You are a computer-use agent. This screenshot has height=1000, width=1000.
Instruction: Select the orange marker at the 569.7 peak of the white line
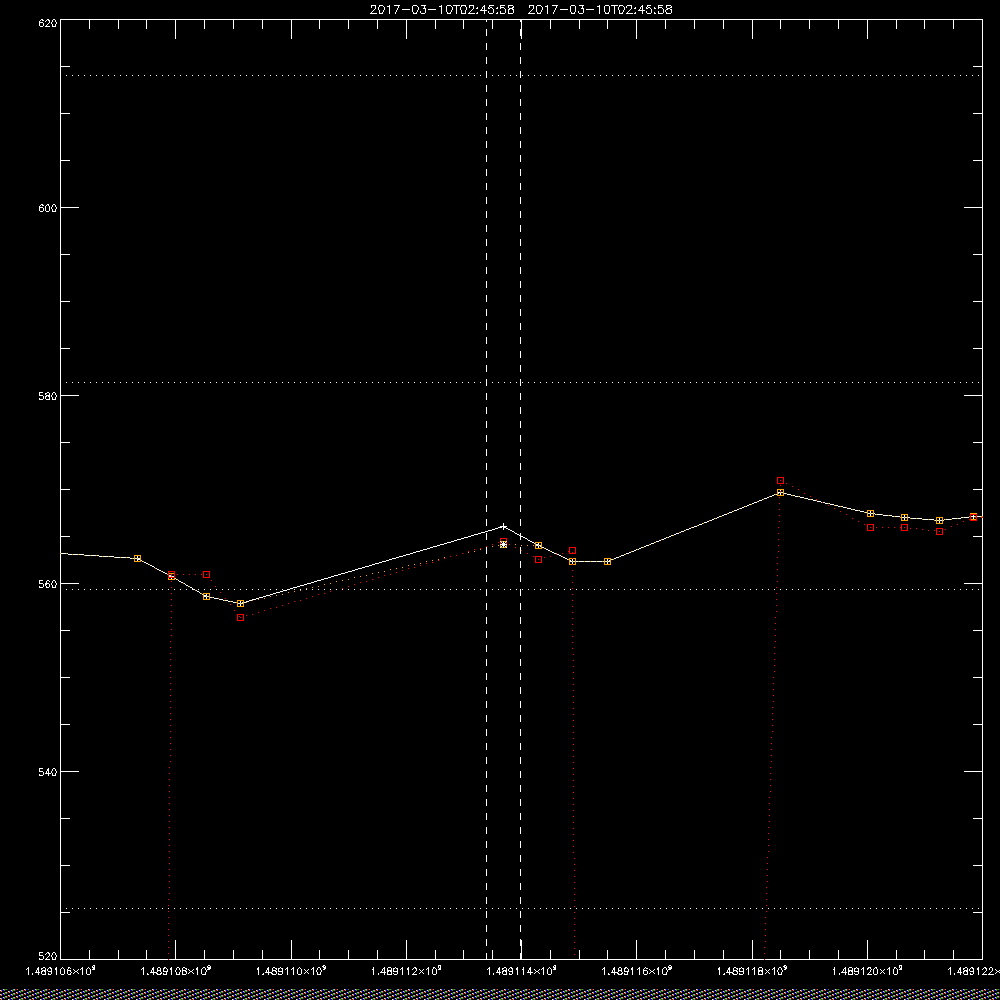(780, 492)
